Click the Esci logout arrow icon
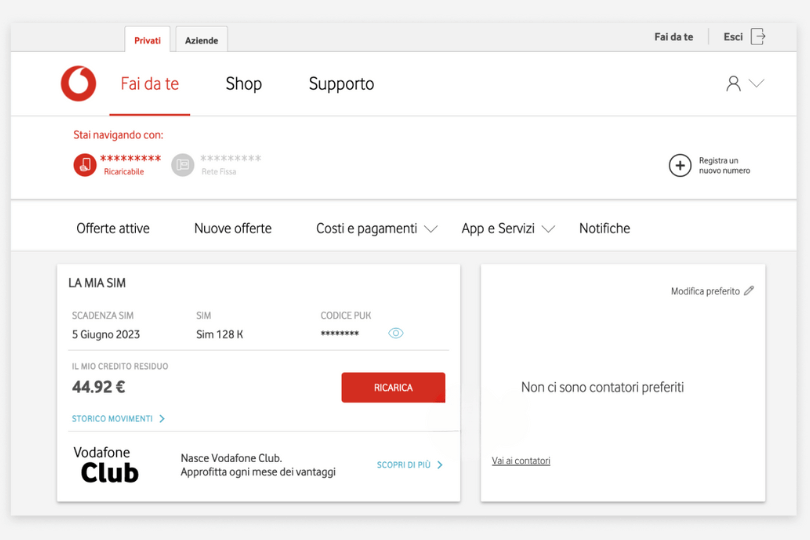This screenshot has width=810, height=540. (x=758, y=37)
